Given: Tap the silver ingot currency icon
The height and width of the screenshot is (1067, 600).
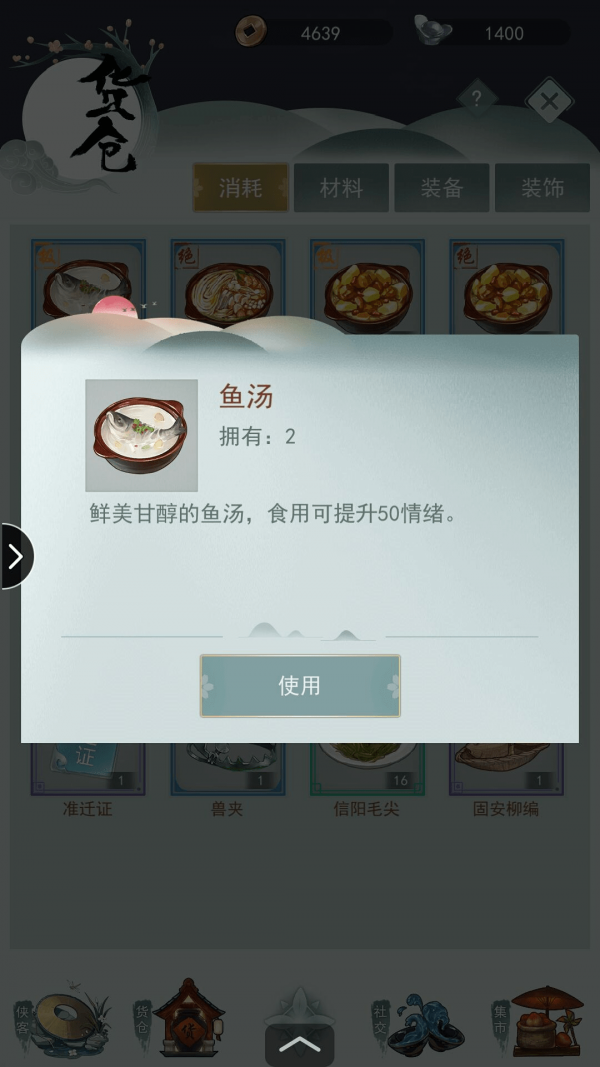Looking at the screenshot, I should tap(433, 31).
